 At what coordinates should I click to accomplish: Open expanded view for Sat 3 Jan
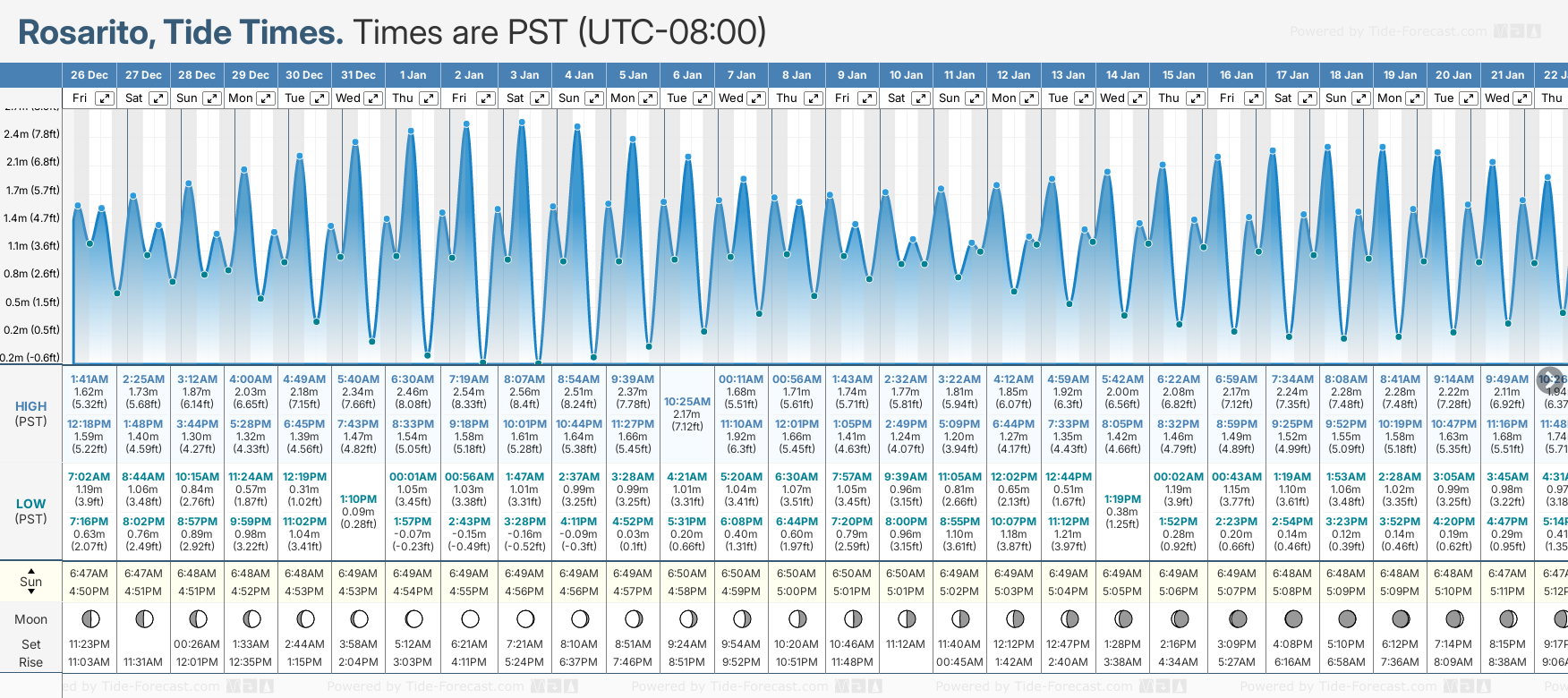click(540, 98)
